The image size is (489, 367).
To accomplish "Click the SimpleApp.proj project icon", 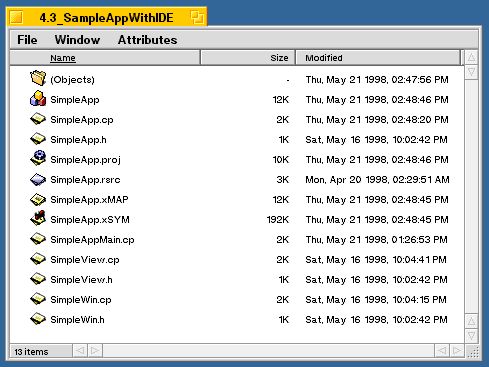I will click(38, 158).
